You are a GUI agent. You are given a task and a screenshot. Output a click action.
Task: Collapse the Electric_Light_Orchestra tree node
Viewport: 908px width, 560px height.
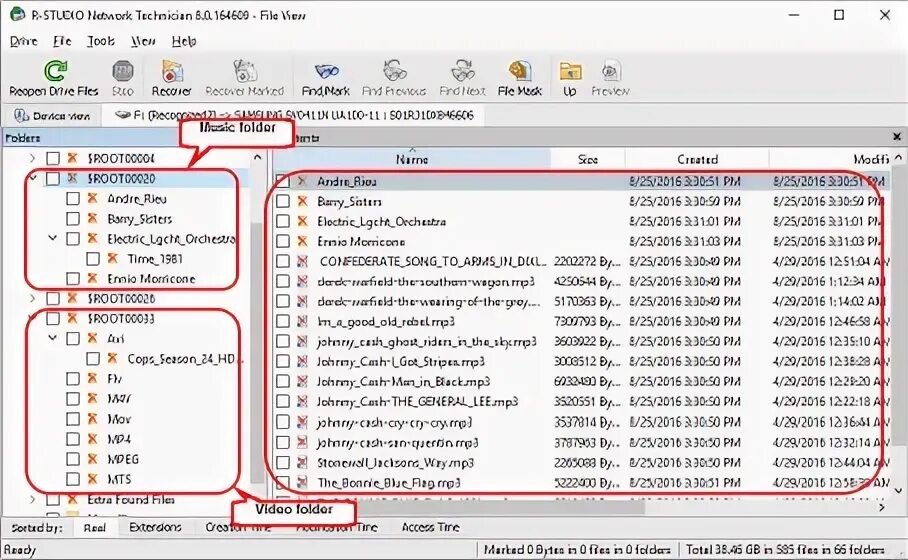pyautogui.click(x=53, y=238)
